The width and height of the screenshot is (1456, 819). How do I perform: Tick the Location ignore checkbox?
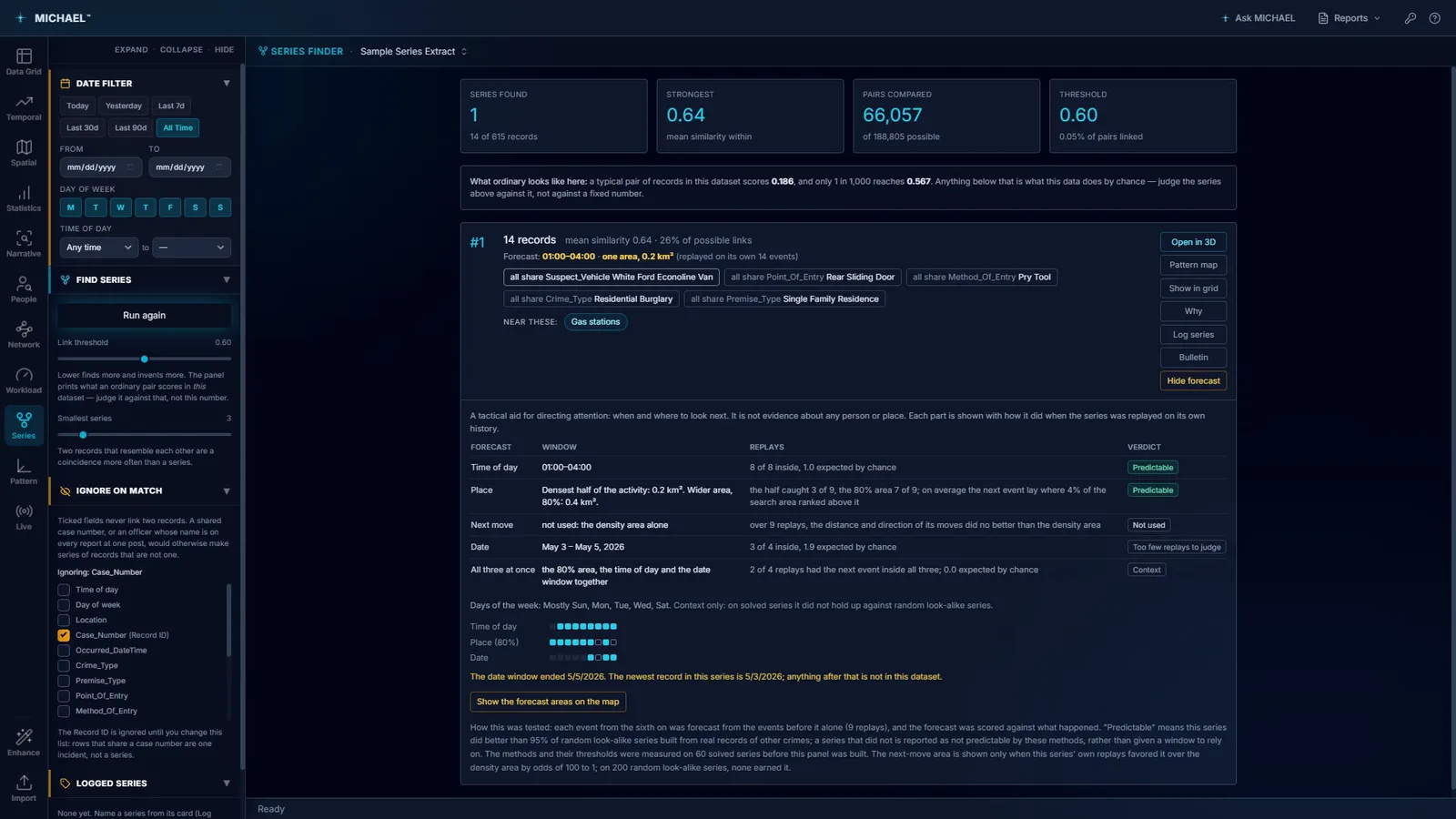tap(64, 620)
